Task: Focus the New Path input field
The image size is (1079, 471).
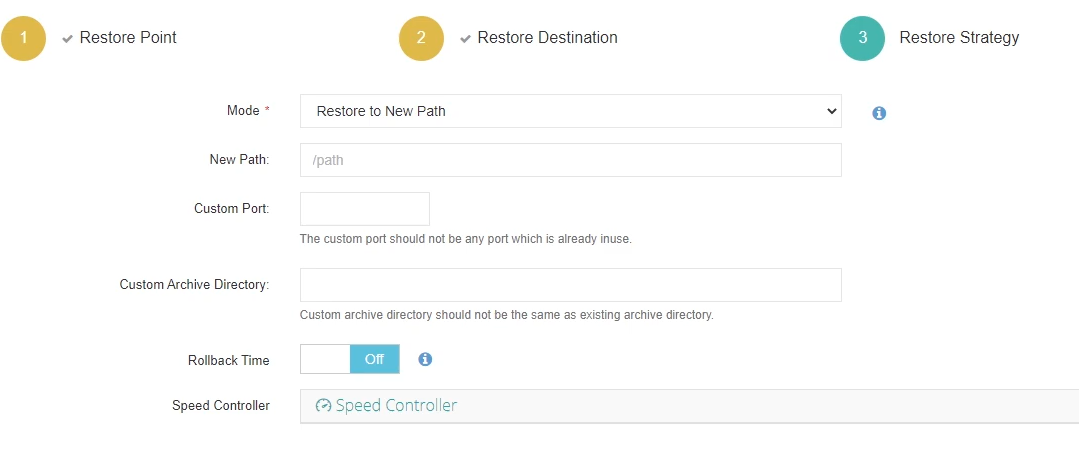Action: (x=570, y=160)
